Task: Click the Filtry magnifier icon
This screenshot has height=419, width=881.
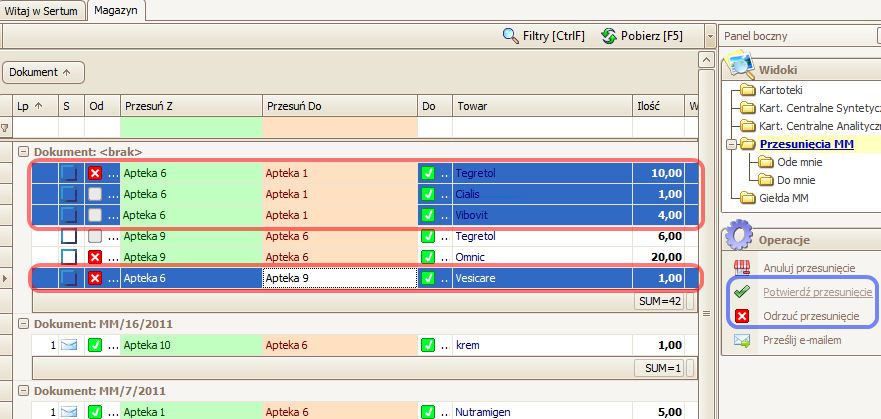Action: [x=511, y=36]
